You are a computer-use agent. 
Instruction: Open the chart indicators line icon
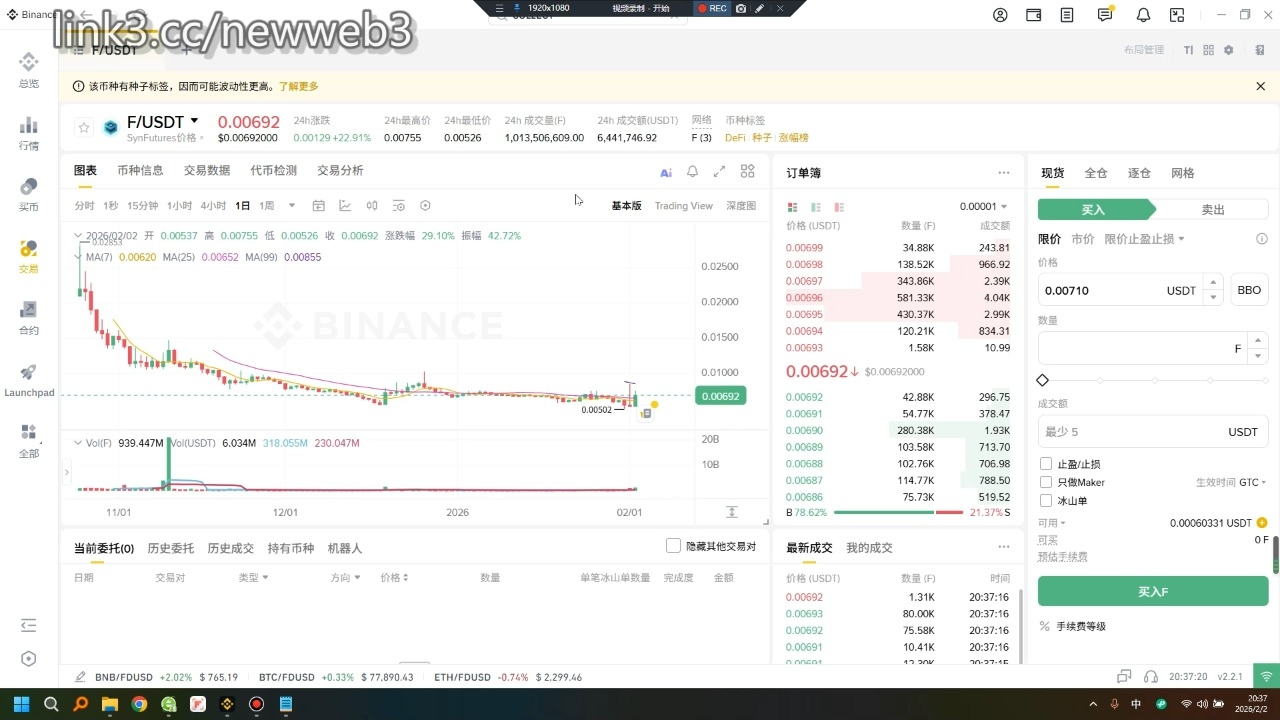pyautogui.click(x=345, y=206)
